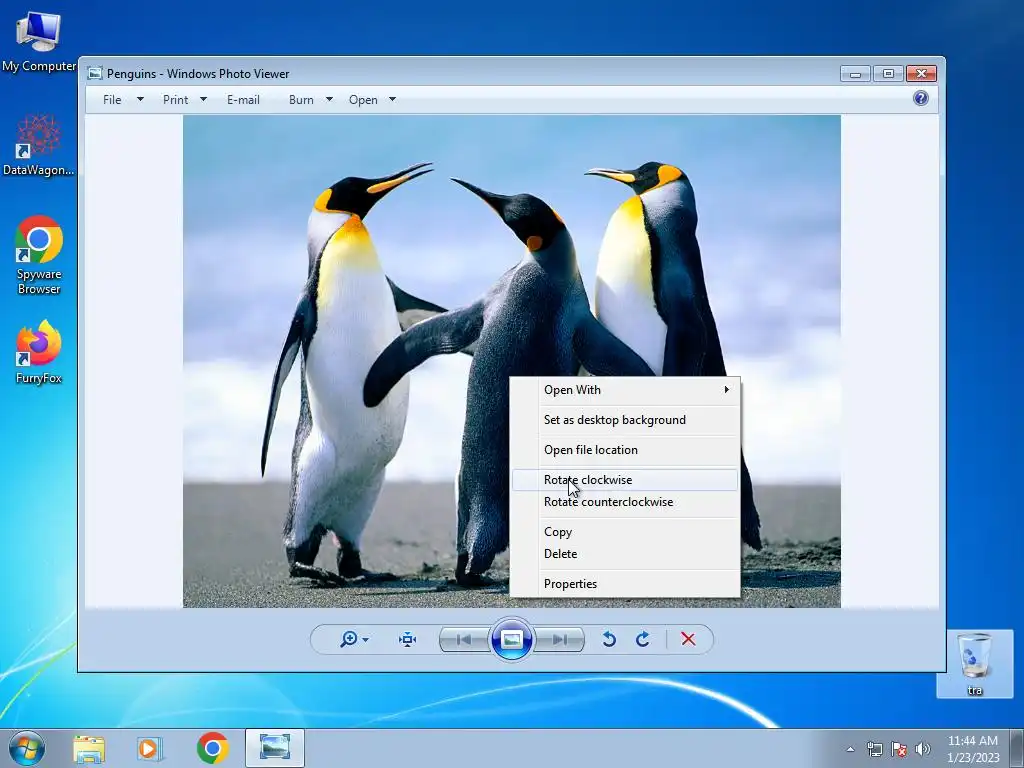Open the zoom magnifier control
The image size is (1024, 768).
(348, 639)
